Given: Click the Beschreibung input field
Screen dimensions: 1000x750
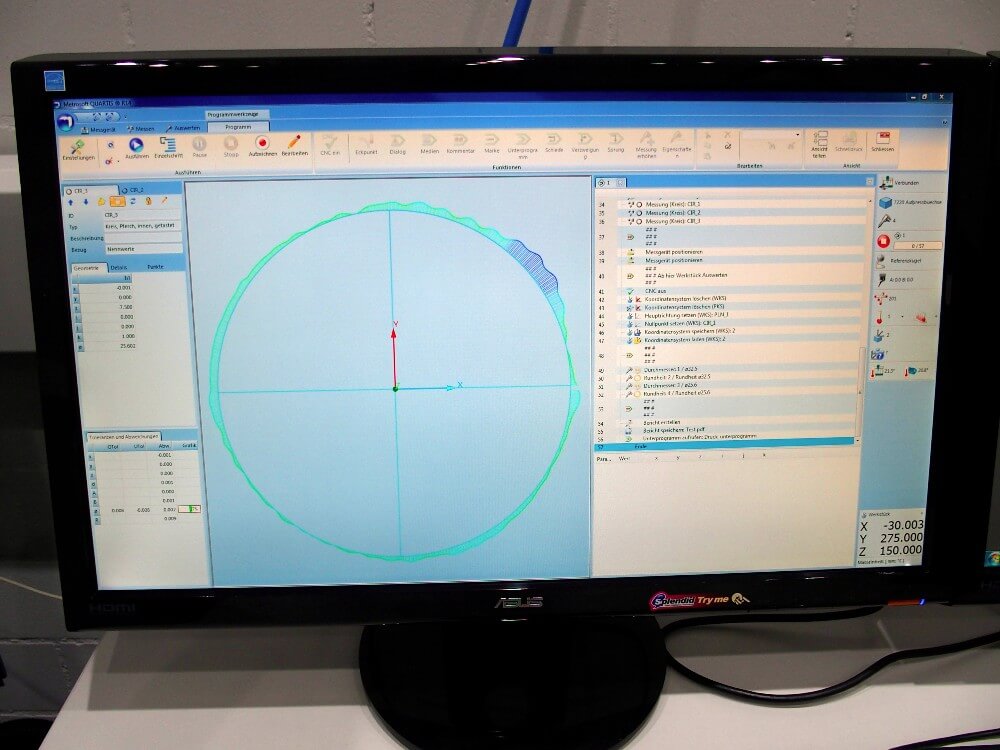Looking at the screenshot, I should 143,238.
